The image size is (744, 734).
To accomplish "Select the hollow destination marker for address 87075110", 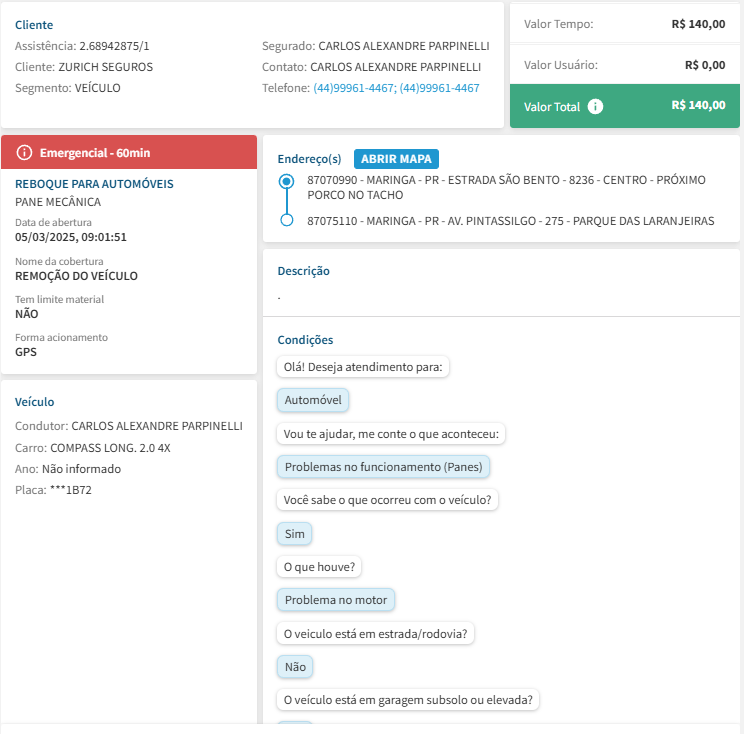I will coord(287,221).
